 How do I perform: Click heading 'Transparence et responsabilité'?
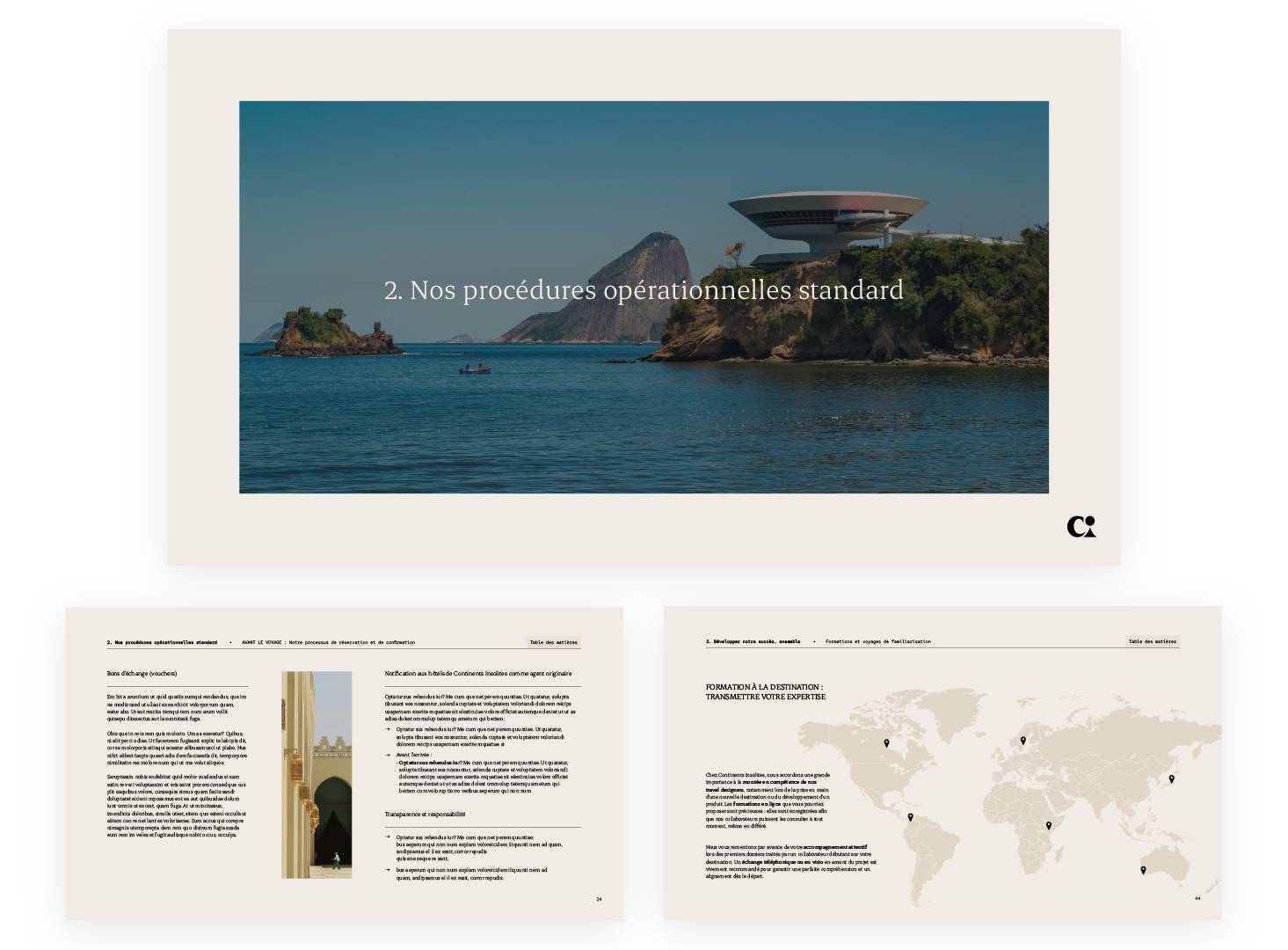[425, 815]
